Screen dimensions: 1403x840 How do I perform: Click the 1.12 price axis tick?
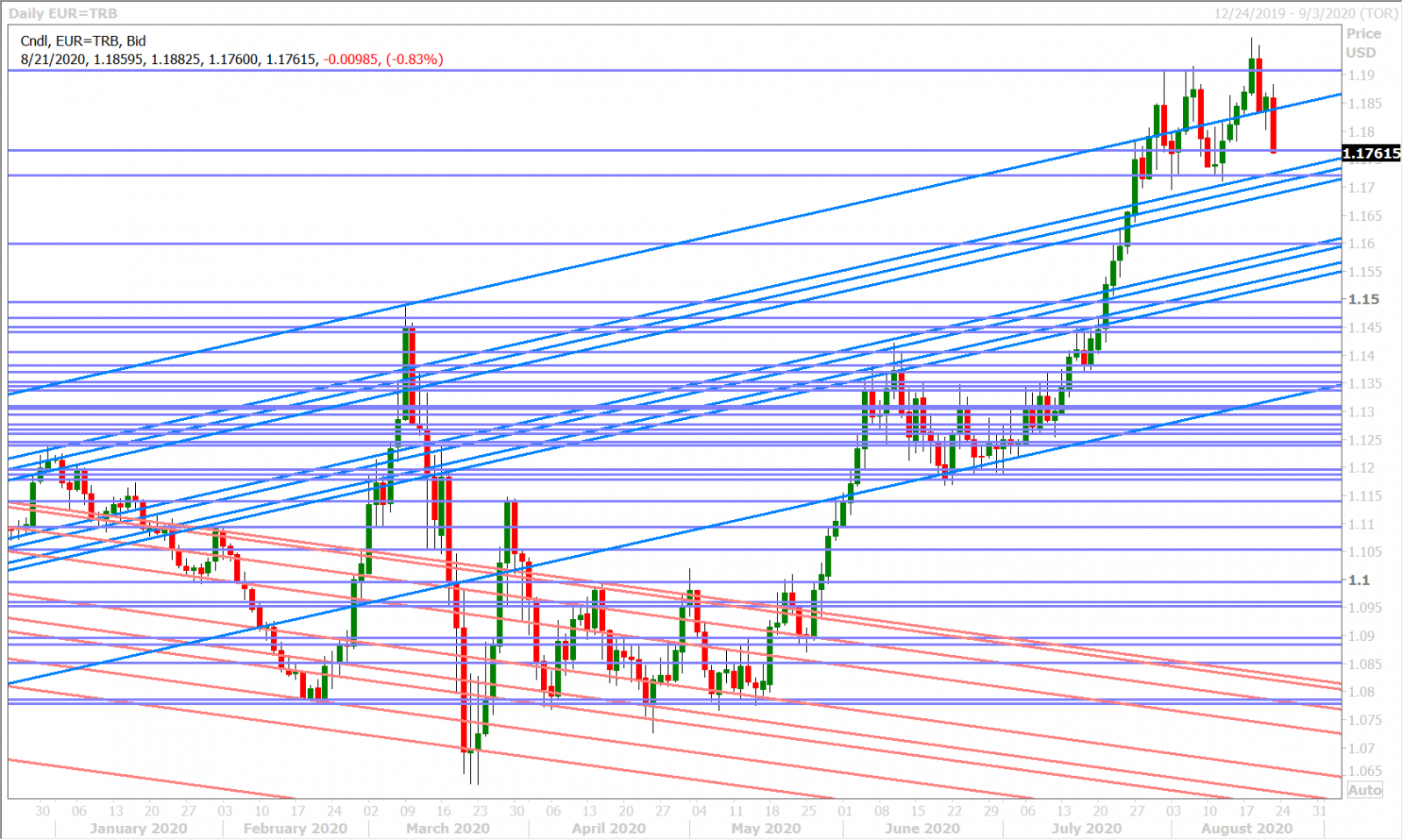tap(1360, 468)
